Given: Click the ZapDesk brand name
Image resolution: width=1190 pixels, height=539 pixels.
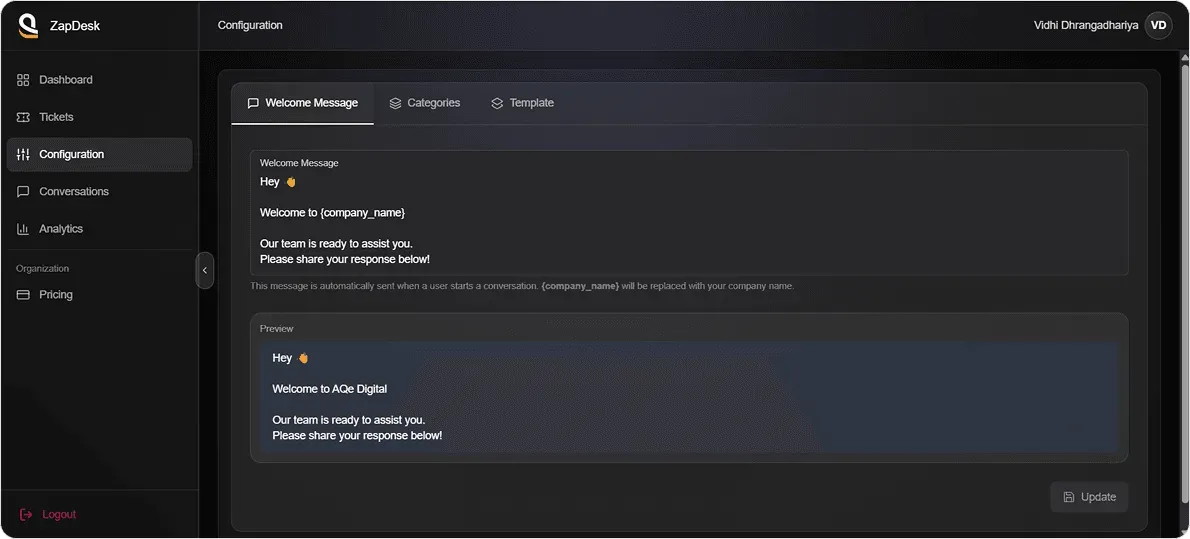Looking at the screenshot, I should [x=75, y=26].
